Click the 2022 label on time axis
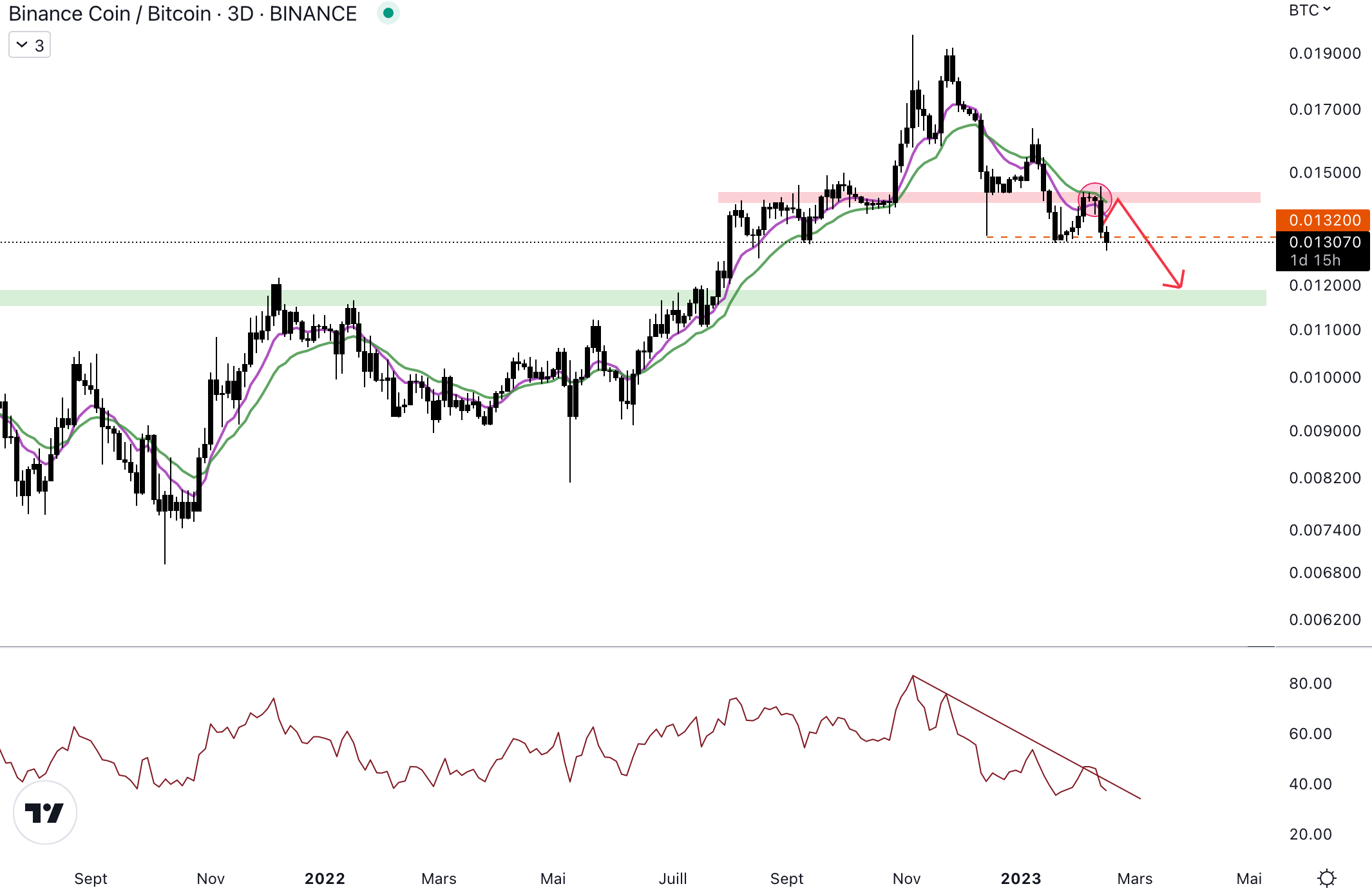This screenshot has height=893, width=1372. point(325,878)
